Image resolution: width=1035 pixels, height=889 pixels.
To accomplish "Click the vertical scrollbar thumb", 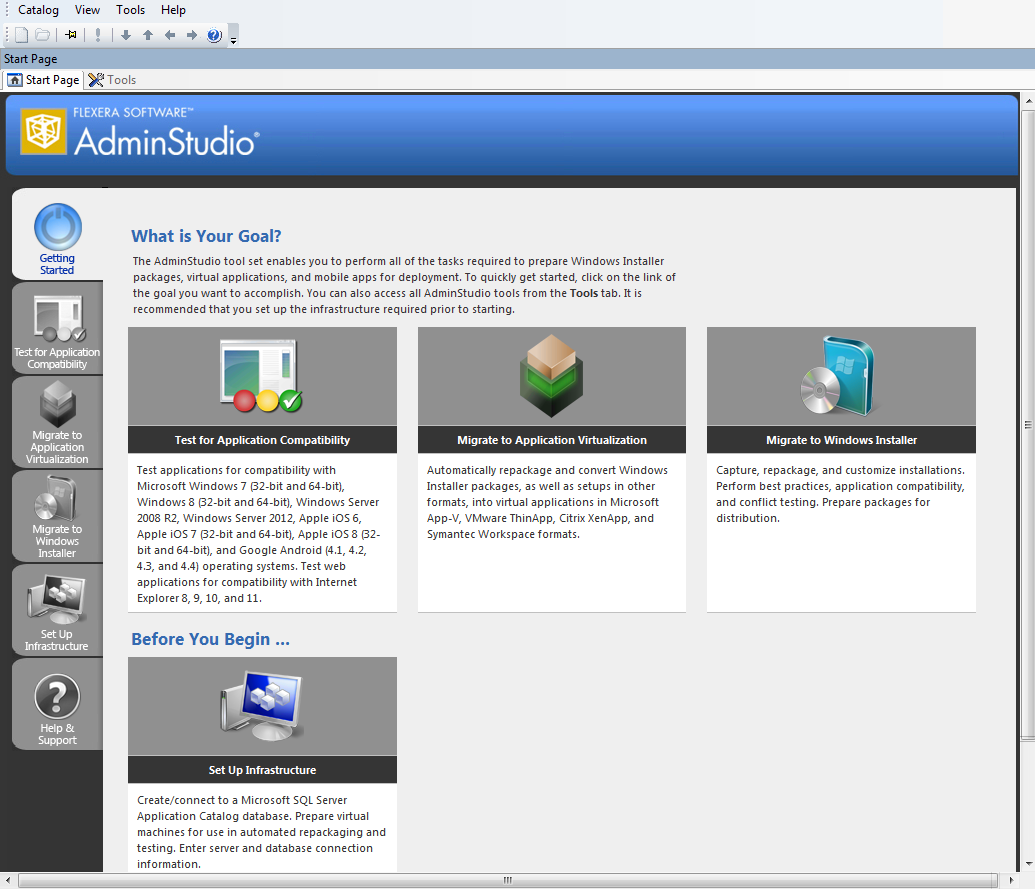I will [1028, 424].
